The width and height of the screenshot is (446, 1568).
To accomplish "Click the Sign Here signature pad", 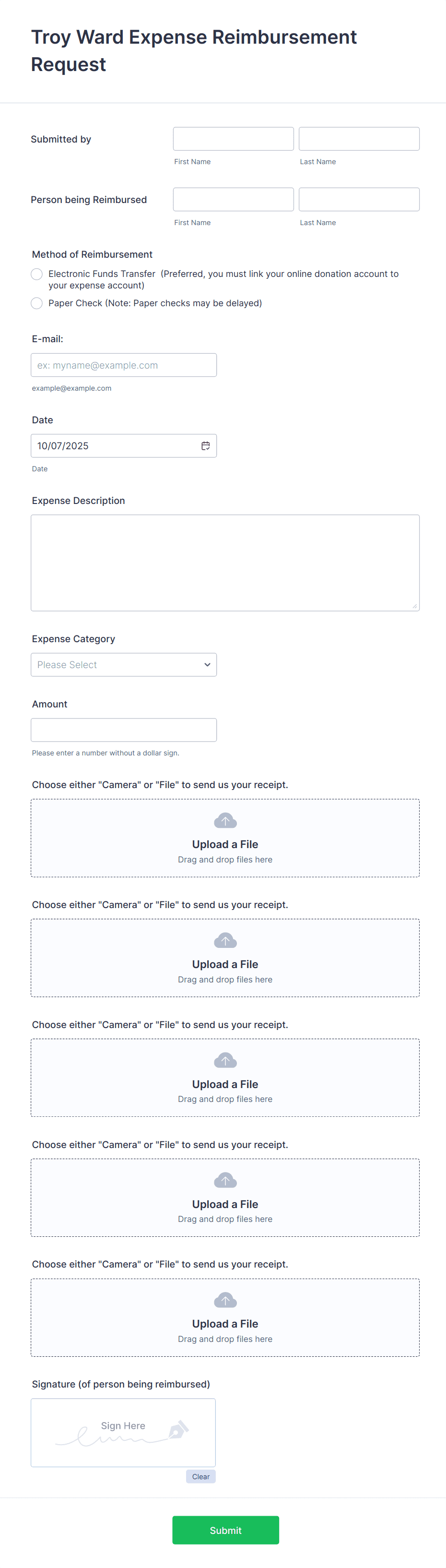I will click(x=123, y=1432).
